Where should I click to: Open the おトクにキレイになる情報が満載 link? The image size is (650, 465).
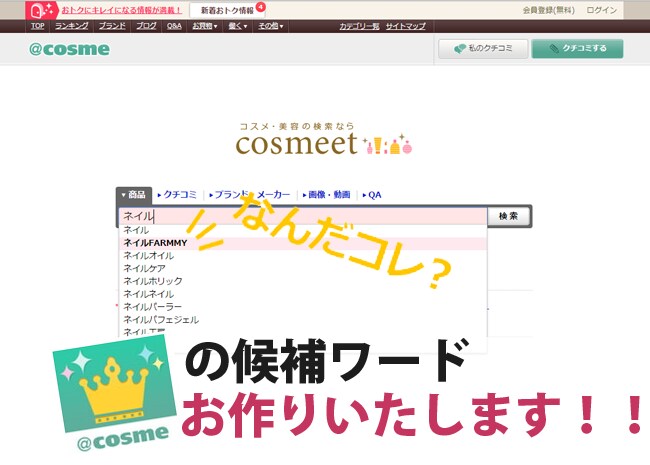(x=121, y=10)
